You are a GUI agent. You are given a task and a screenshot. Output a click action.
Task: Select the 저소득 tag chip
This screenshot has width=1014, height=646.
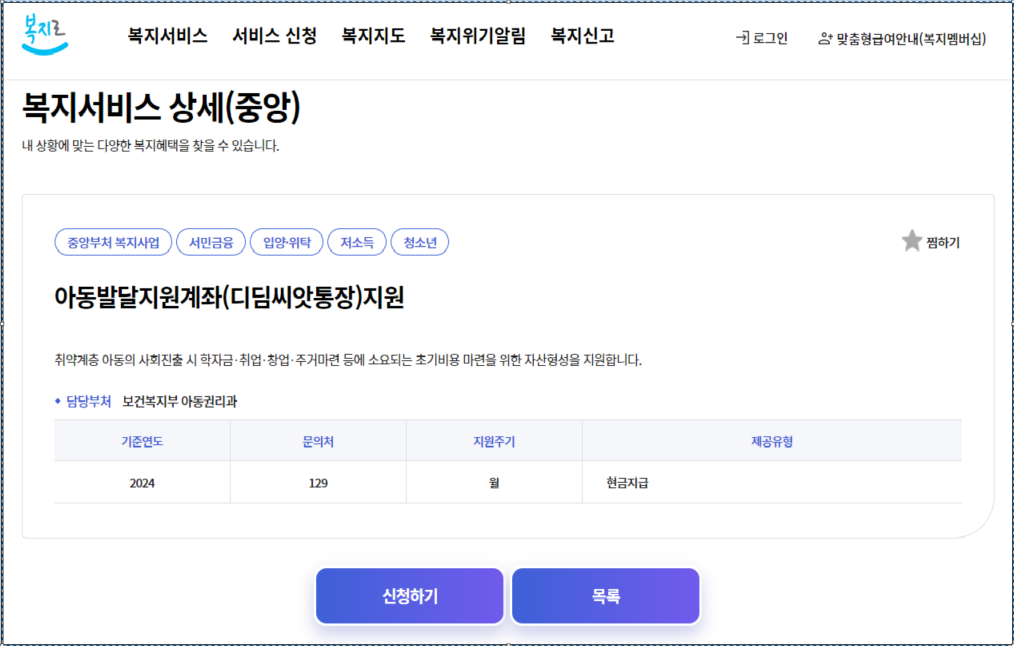click(x=357, y=242)
